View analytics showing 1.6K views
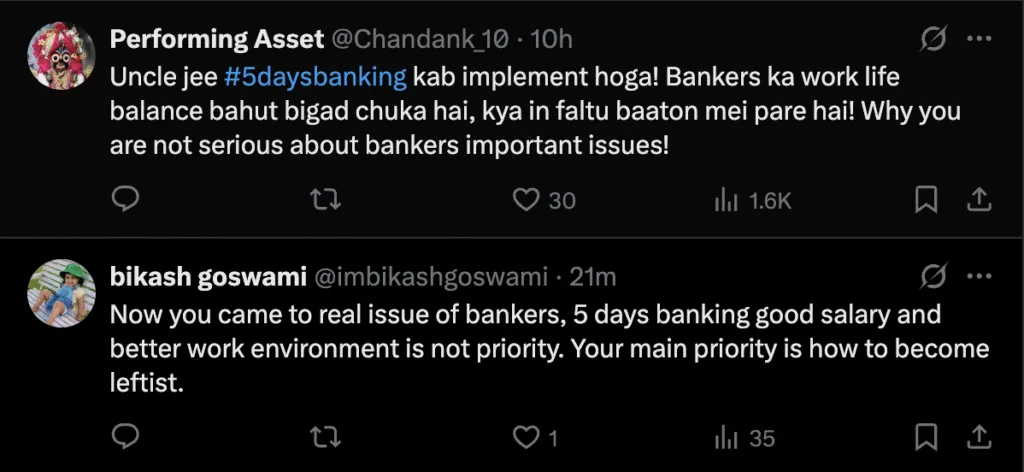The height and width of the screenshot is (472, 1024). [x=727, y=200]
